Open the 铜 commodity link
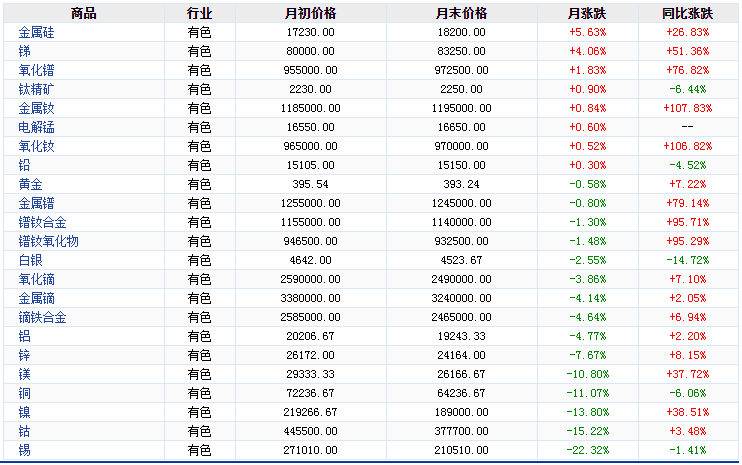Image resolution: width=742 pixels, height=465 pixels. pos(24,393)
